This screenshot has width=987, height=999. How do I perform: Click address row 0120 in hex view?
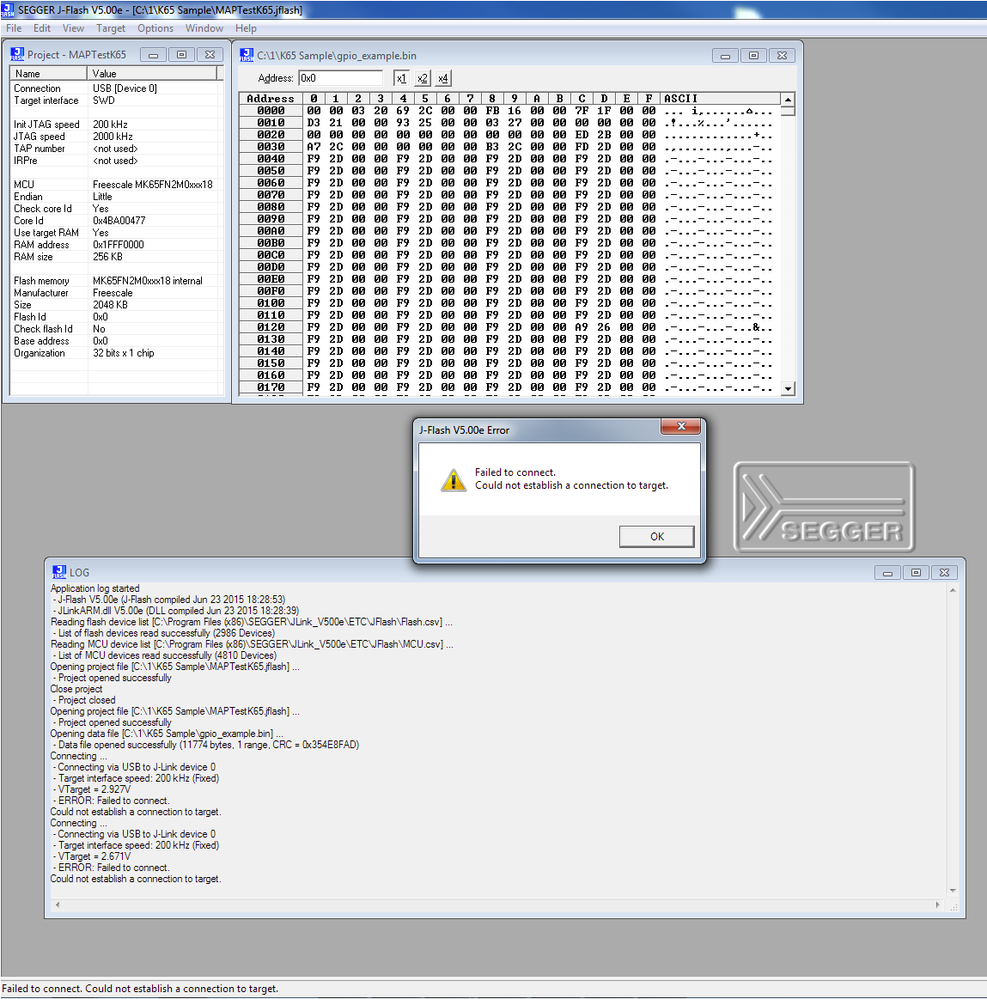271,327
